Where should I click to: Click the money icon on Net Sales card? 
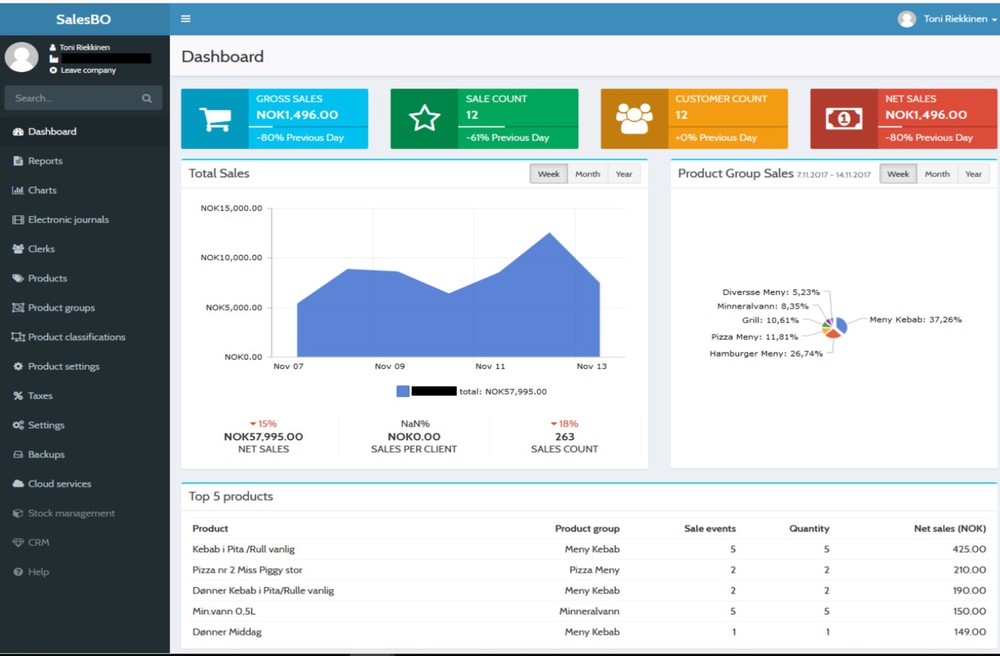[x=843, y=119]
